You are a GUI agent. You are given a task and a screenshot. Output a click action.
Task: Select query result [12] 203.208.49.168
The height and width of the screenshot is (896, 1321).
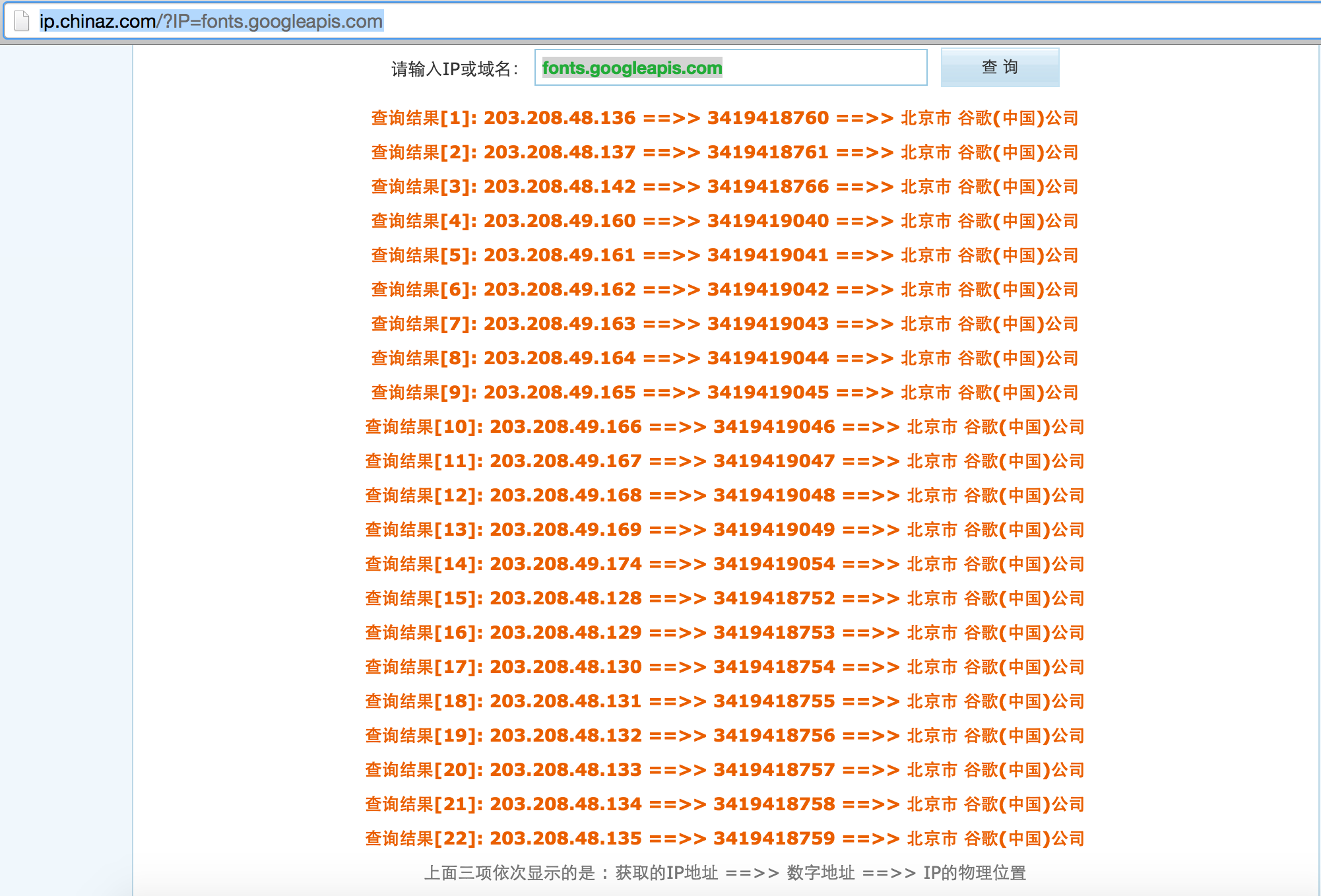point(725,496)
